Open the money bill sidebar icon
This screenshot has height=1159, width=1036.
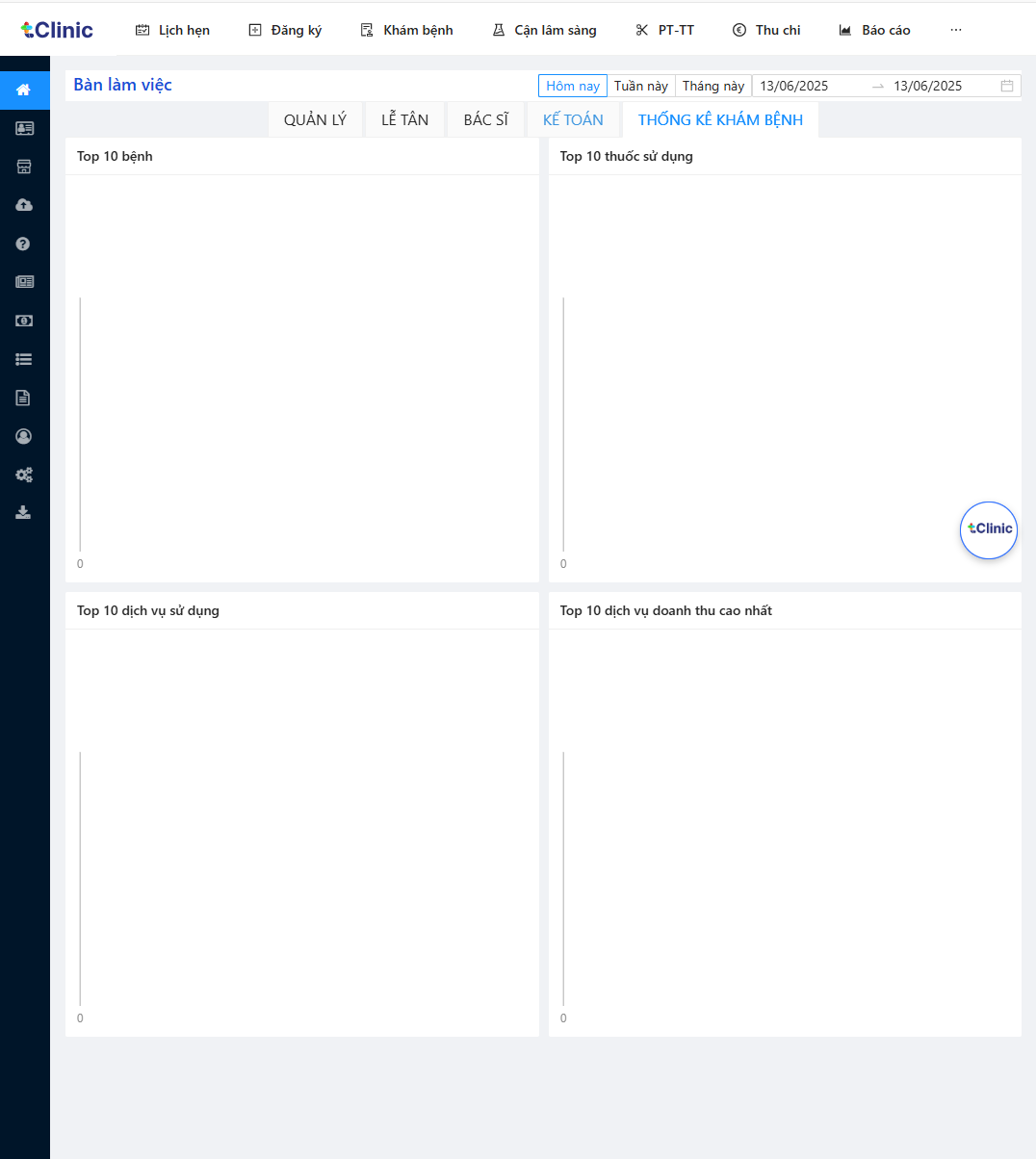(24, 321)
